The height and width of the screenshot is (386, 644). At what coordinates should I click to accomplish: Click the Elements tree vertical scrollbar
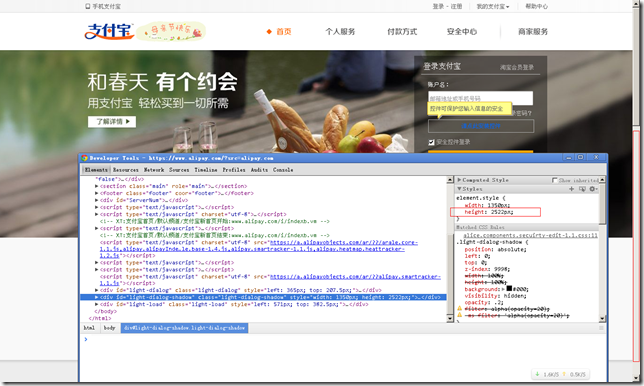[450, 249]
